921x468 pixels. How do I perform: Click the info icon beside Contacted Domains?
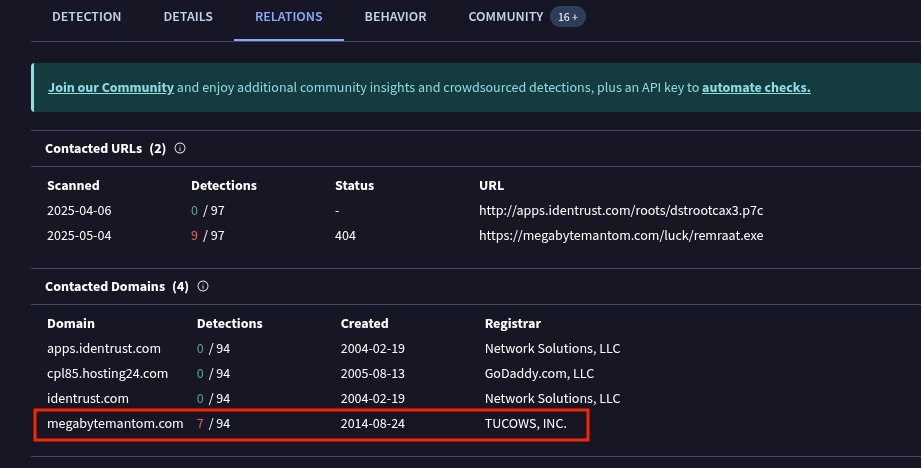coord(203,287)
